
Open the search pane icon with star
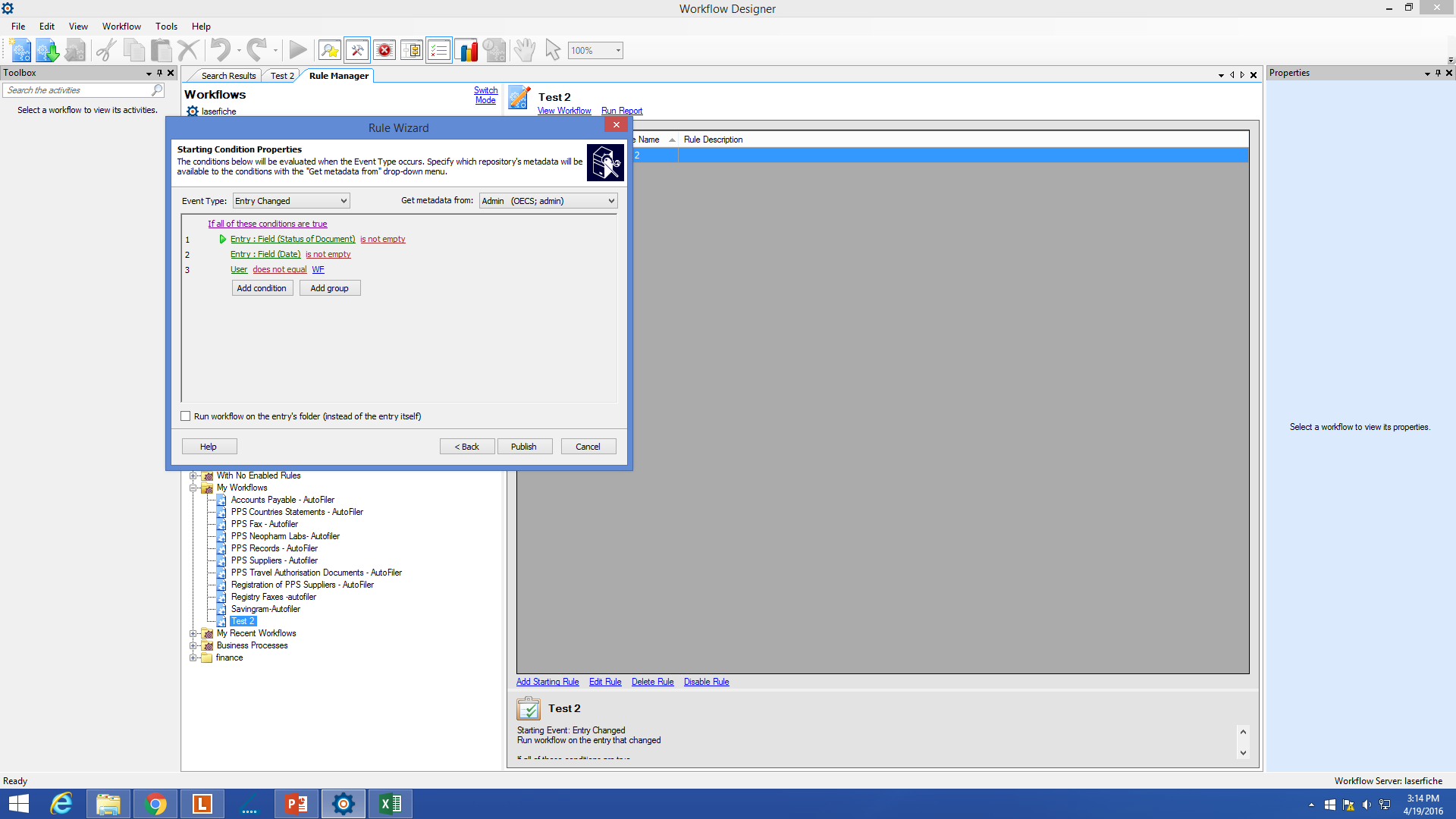[x=329, y=51]
